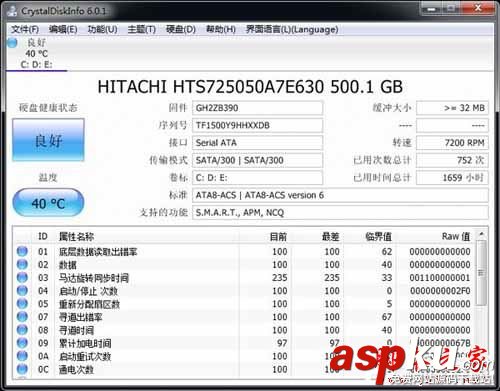Click the firmware field GH2ZB390

pos(257,108)
